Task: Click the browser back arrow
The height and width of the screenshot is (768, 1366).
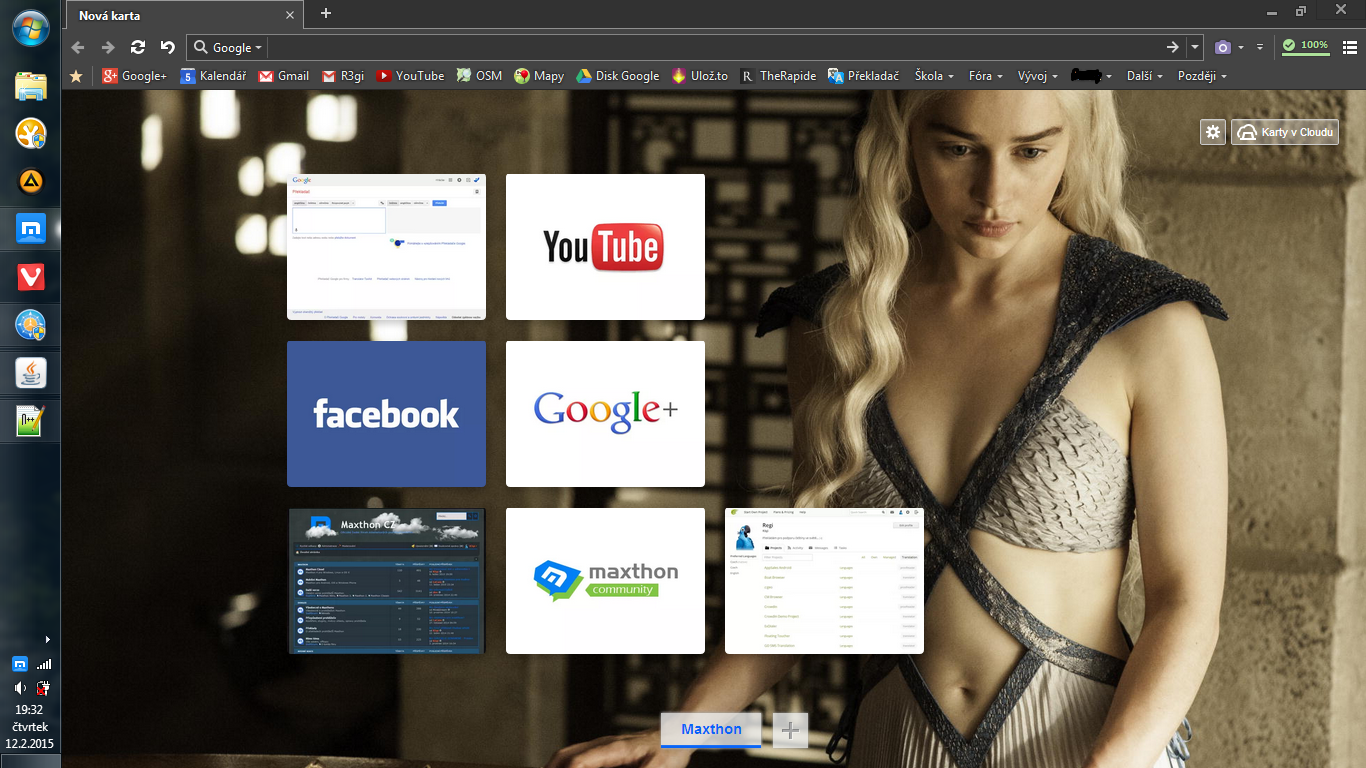Action: click(78, 47)
